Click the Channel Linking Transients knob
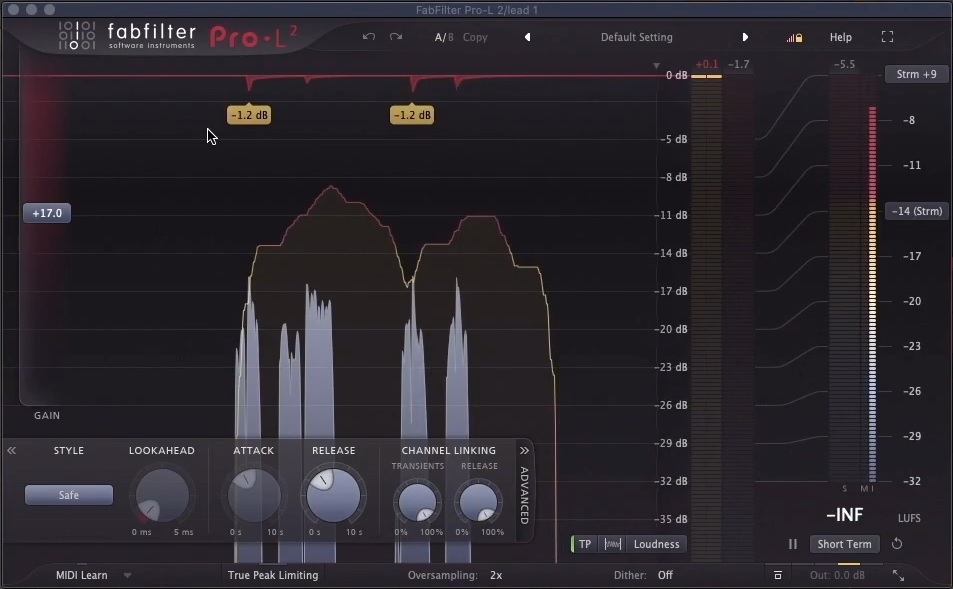This screenshot has height=589, width=953. (x=418, y=502)
